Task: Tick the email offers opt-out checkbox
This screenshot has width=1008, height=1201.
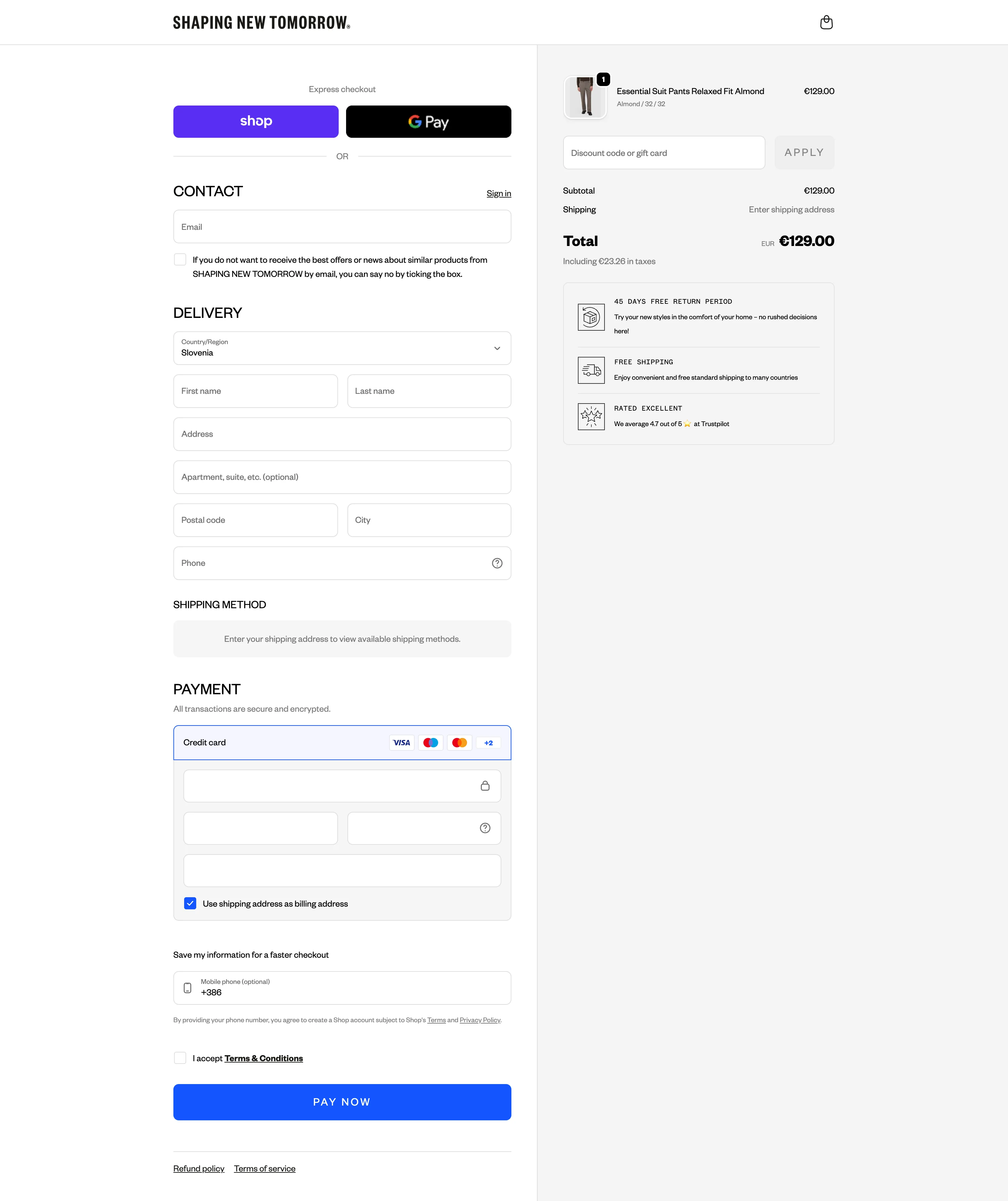Action: pos(180,260)
